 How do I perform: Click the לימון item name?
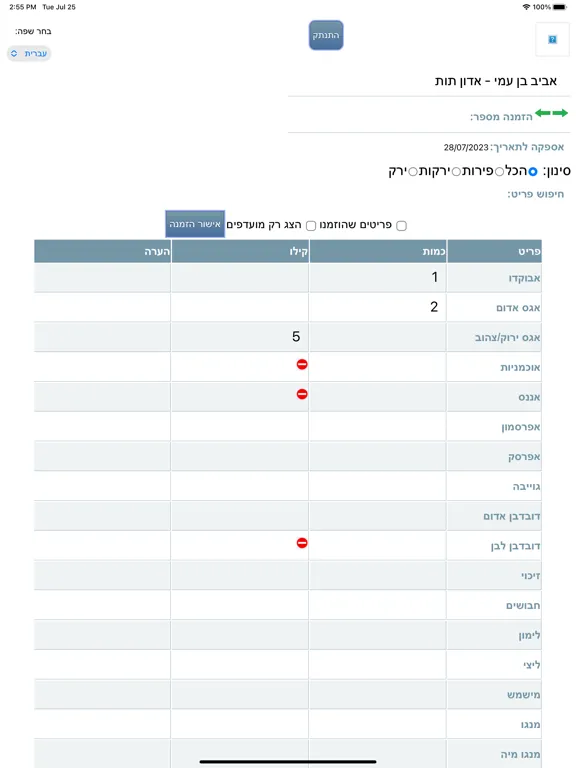click(x=529, y=636)
